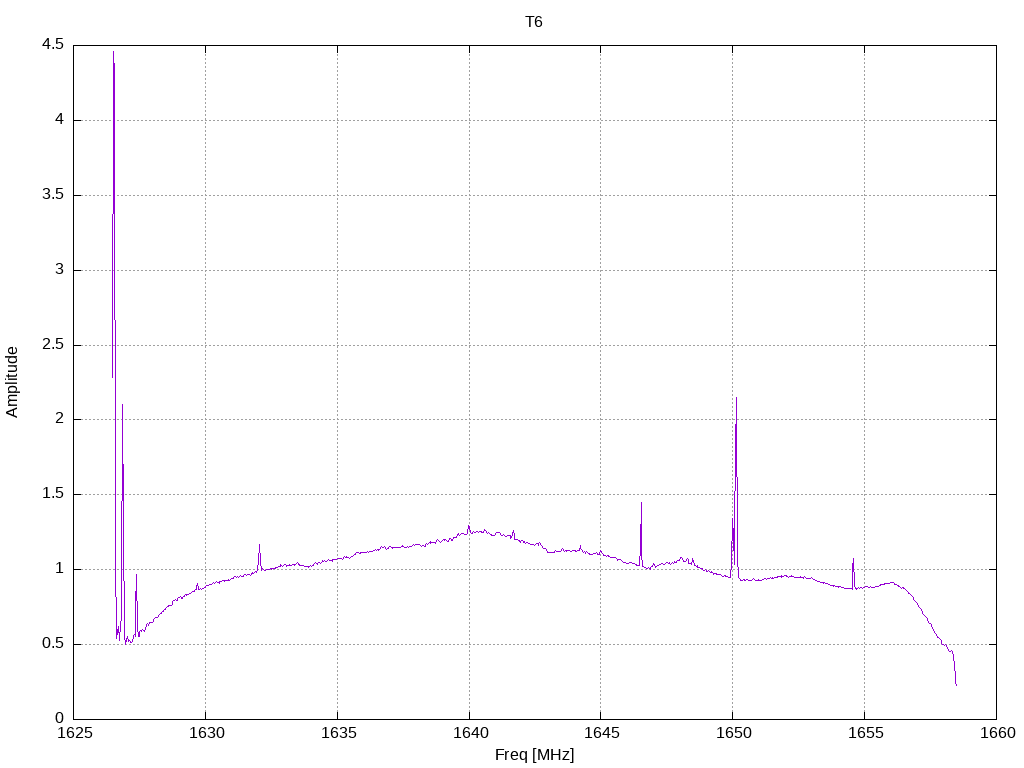Click the spike peak near 1650 MHz
Screen dimensions: 1024x768
737,398
